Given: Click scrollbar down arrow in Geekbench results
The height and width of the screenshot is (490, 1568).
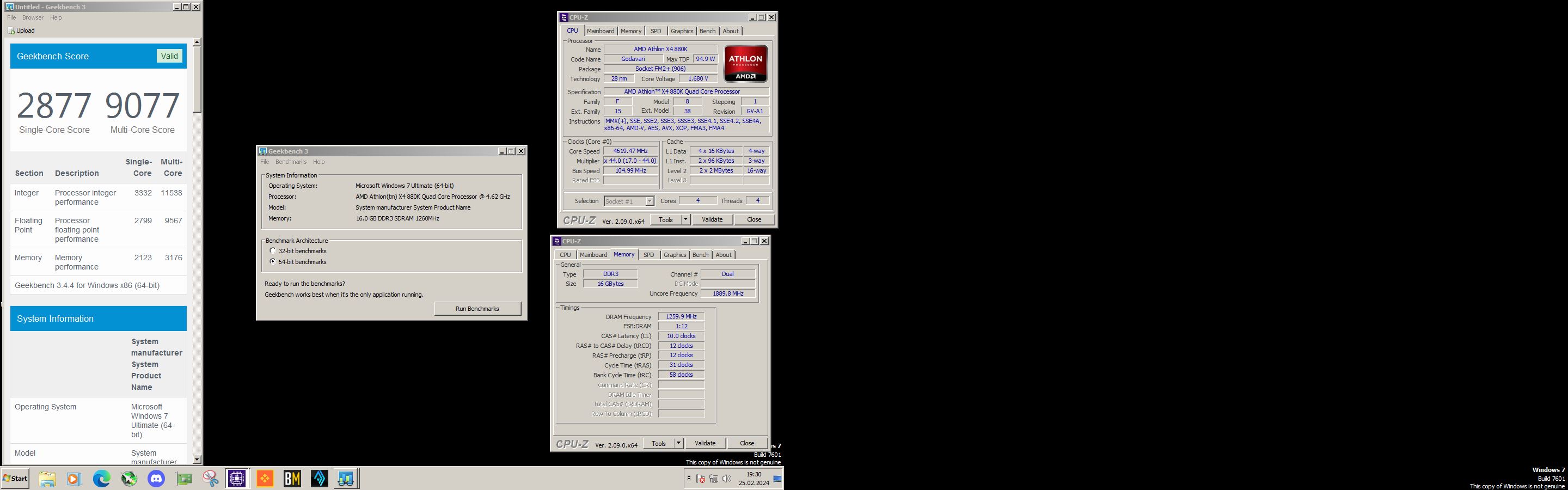Looking at the screenshot, I should point(197,460).
